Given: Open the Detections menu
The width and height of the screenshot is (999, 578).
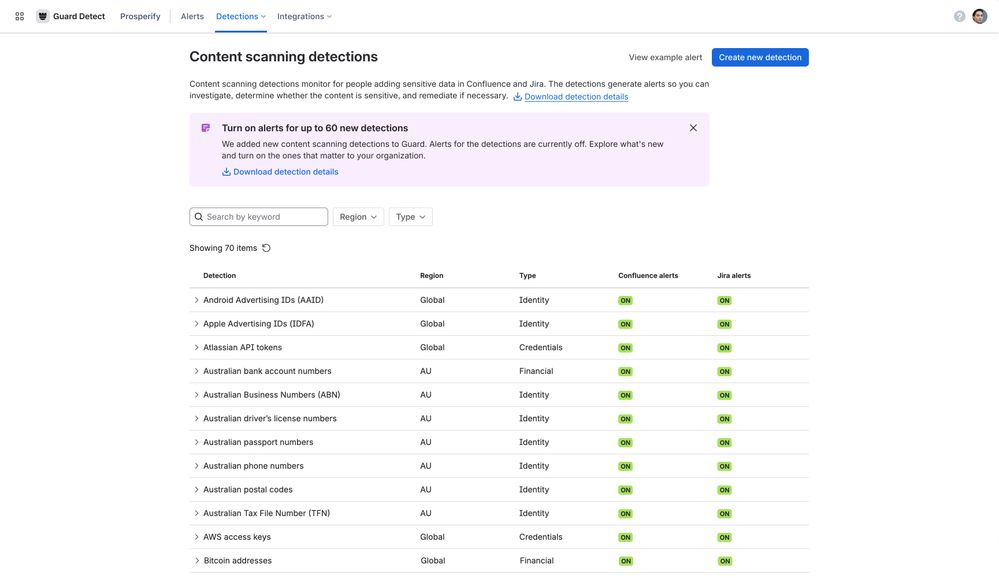Looking at the screenshot, I should click(241, 17).
